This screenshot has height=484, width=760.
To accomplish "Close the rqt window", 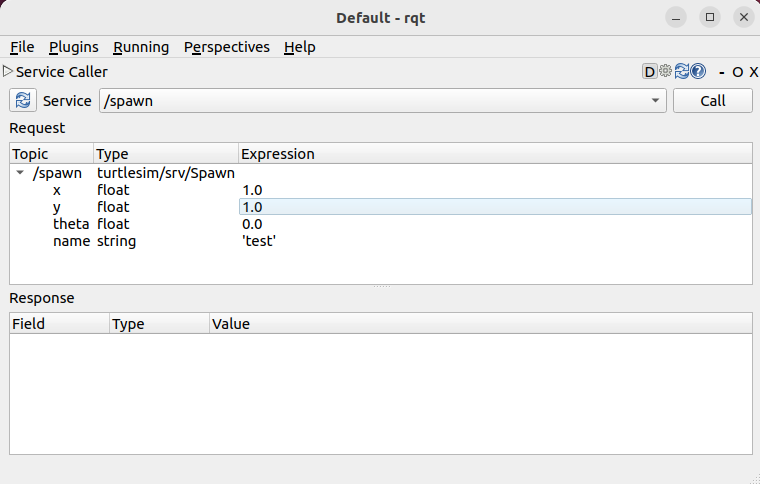I will [744, 18].
